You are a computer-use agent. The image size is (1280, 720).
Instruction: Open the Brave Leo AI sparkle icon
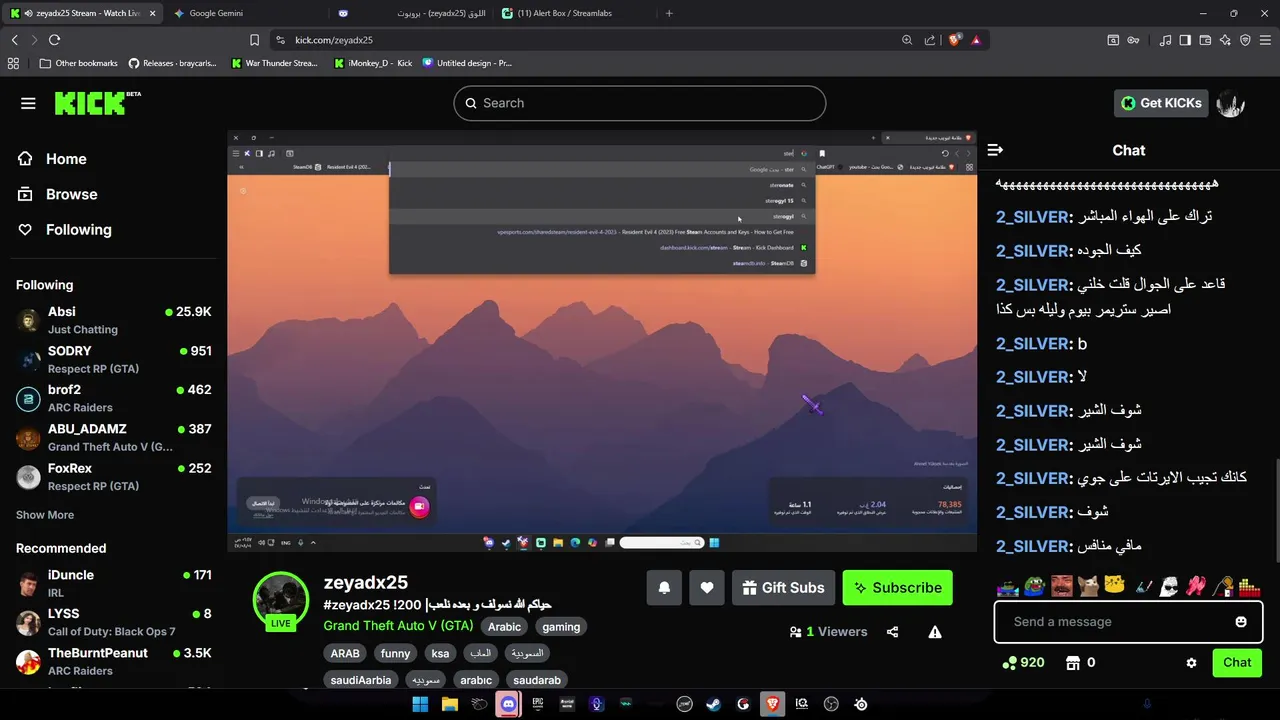tap(1225, 40)
